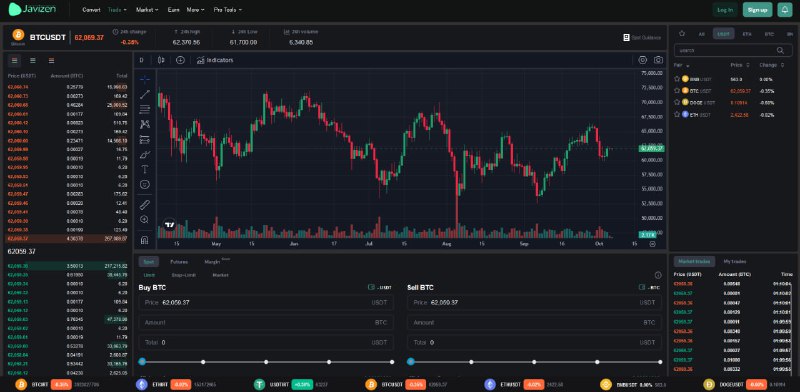Image resolution: width=800 pixels, height=392 pixels.
Task: Show favorites star tab in pairs panel
Action: pos(682,34)
